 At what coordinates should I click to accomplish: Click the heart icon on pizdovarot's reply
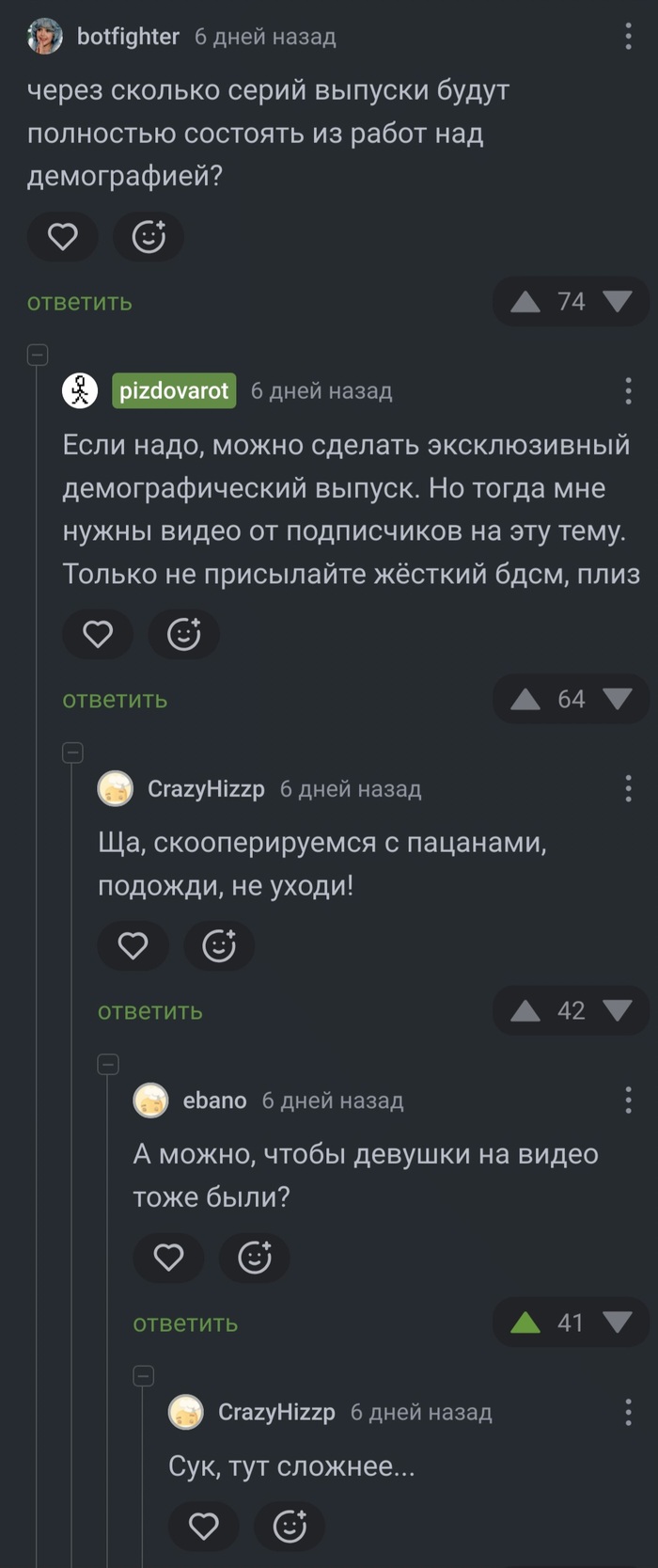pyautogui.click(x=98, y=635)
